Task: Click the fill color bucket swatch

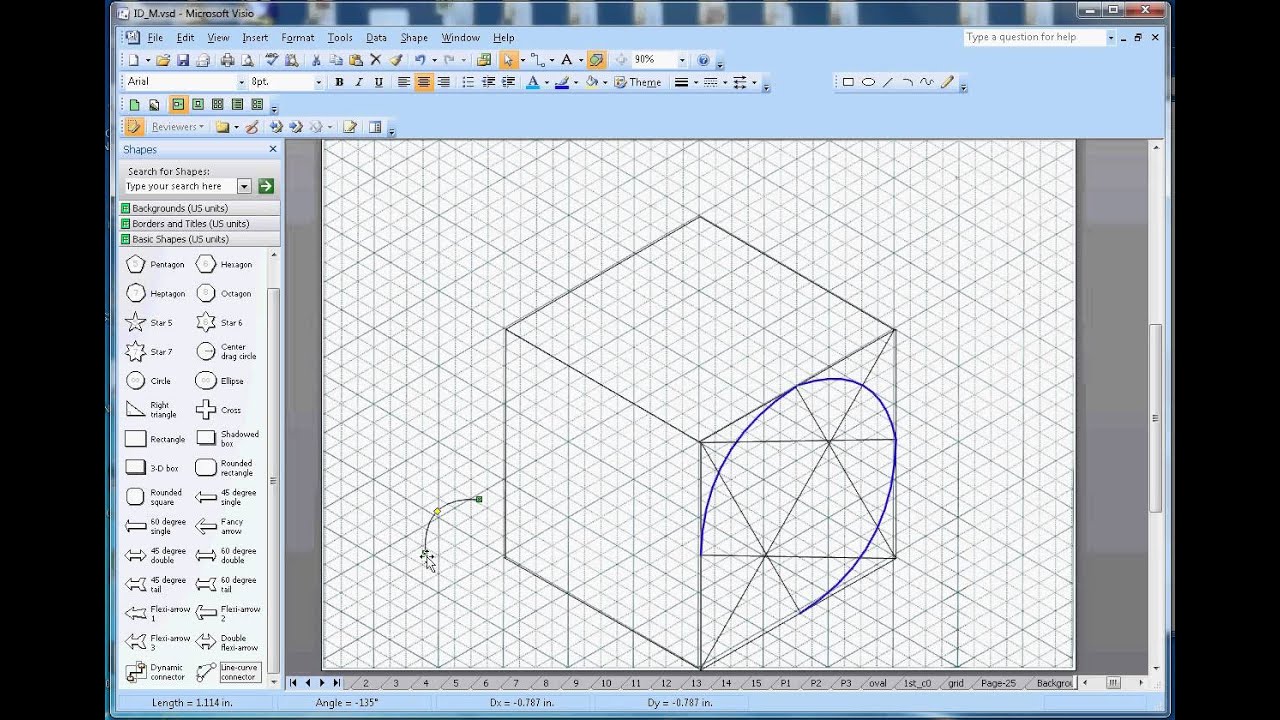Action: click(x=591, y=82)
